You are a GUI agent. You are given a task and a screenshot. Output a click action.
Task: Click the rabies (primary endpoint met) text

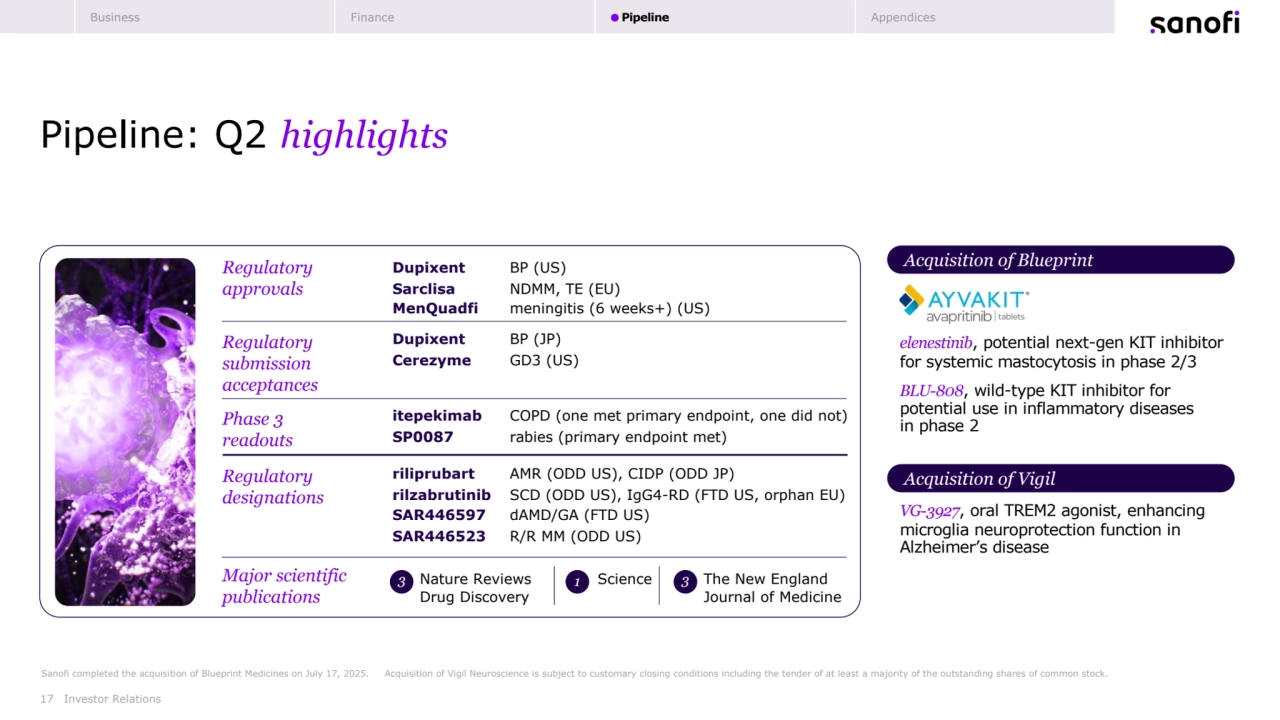coord(618,437)
